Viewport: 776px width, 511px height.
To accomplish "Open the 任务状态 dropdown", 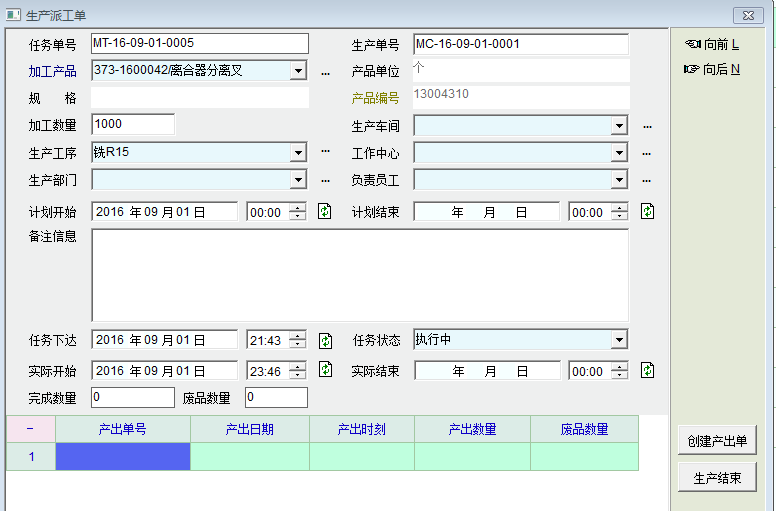I will [x=619, y=340].
